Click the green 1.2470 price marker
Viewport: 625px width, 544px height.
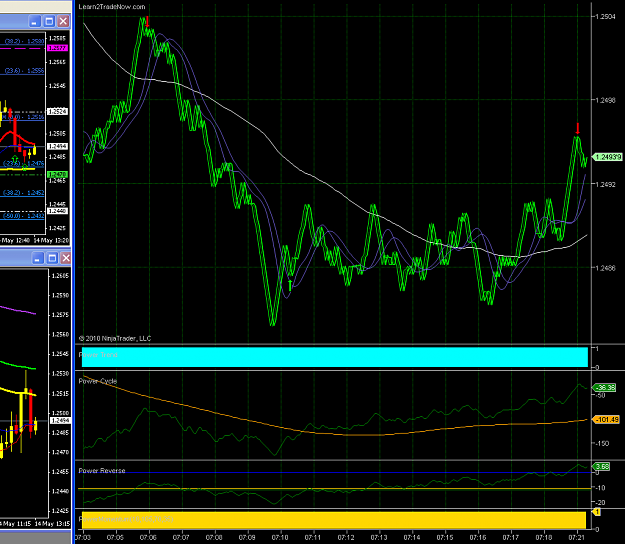pyautogui.click(x=57, y=175)
